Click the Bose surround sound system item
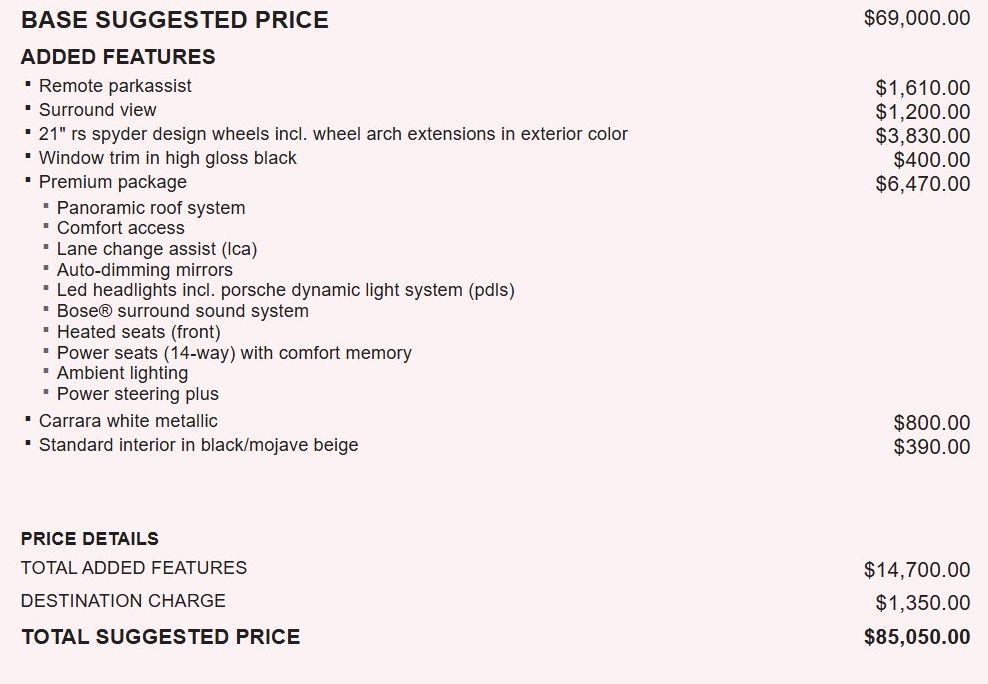Viewport: 988px width, 684px height. pyautogui.click(x=183, y=311)
